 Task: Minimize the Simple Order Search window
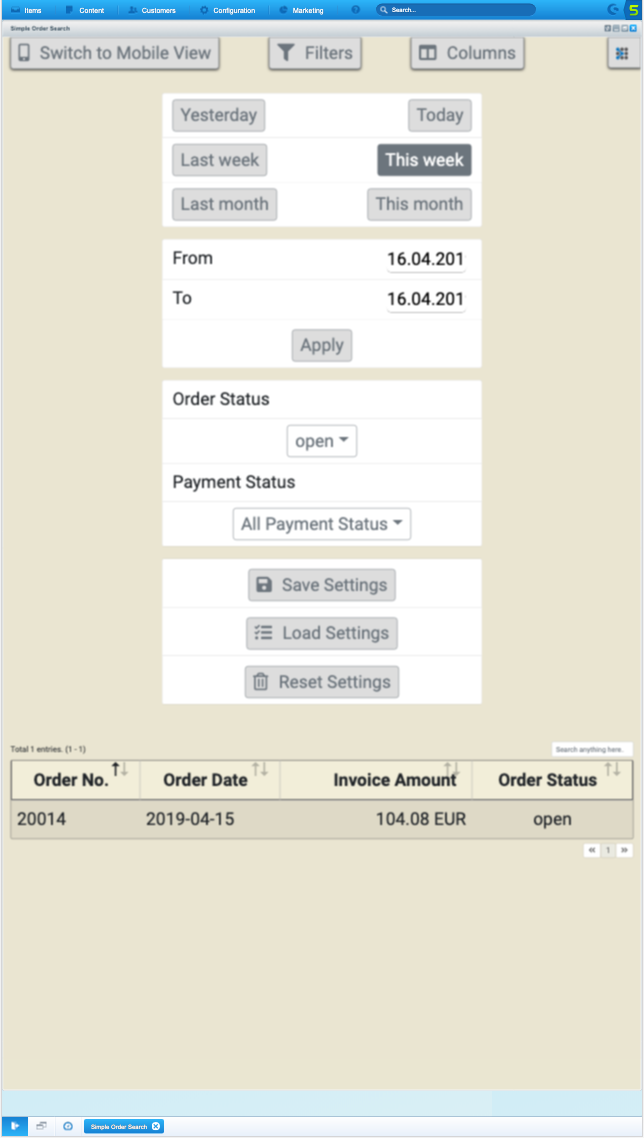(616, 28)
